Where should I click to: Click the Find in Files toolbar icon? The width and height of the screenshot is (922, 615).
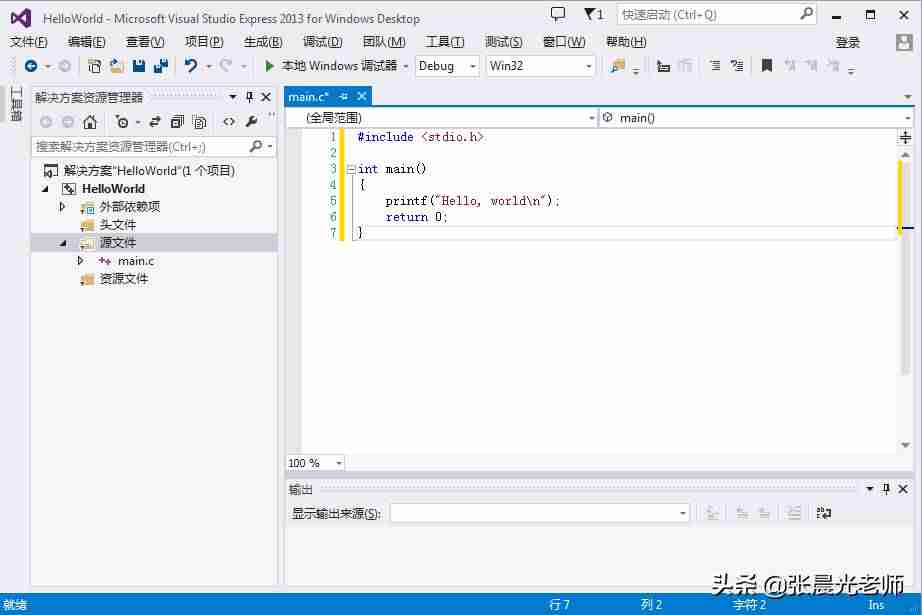coord(617,66)
